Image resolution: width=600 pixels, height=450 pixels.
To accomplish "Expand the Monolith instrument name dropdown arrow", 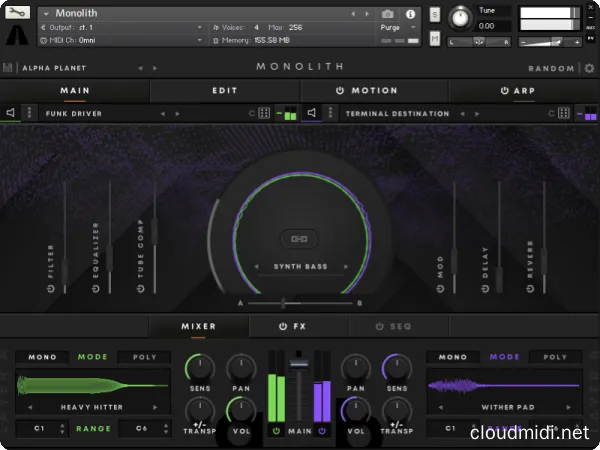I will point(46,14).
